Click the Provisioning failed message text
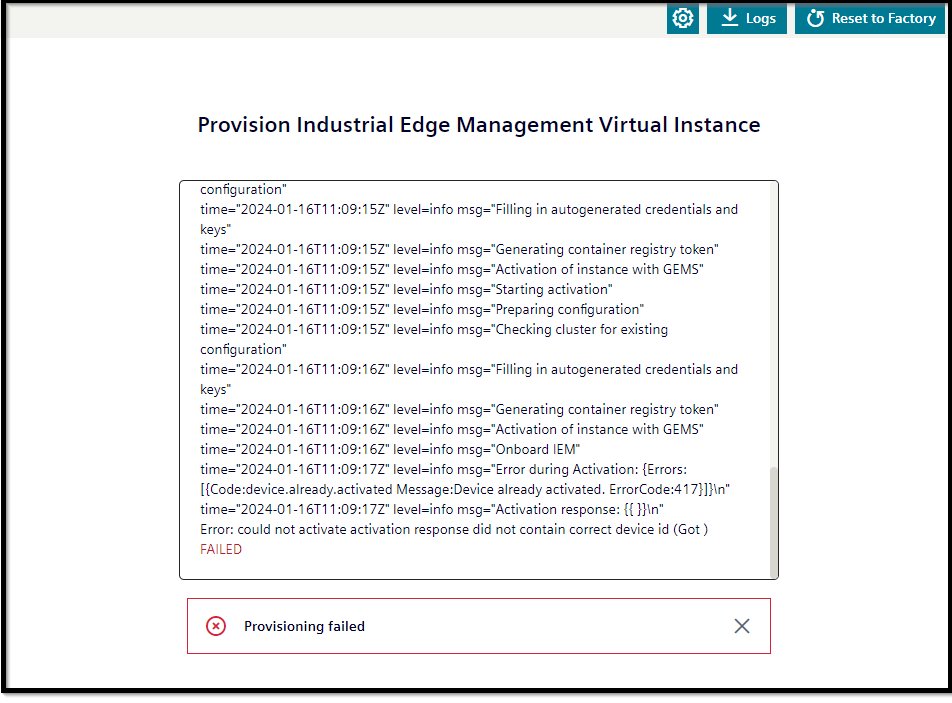952x703 pixels. click(304, 626)
